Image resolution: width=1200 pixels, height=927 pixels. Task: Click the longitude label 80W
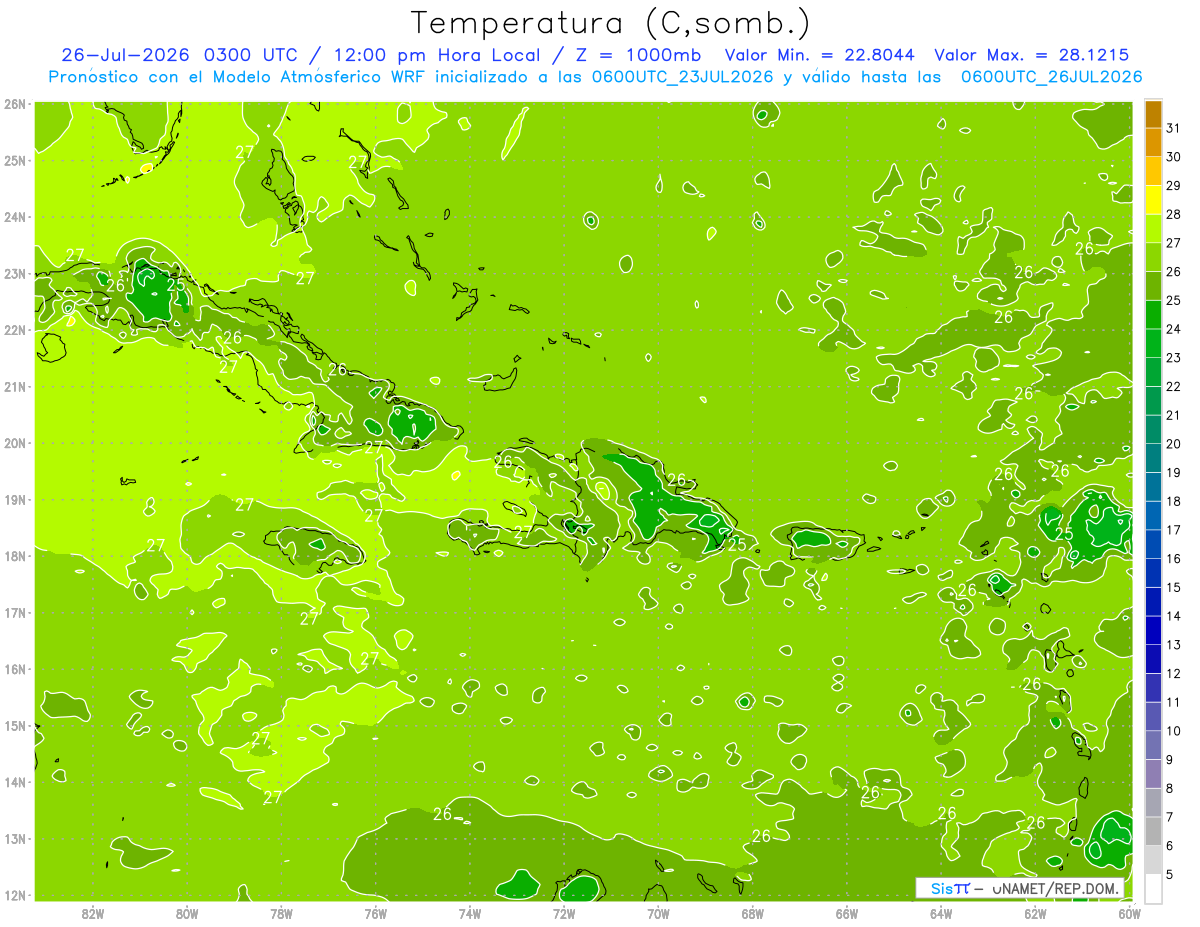(187, 913)
